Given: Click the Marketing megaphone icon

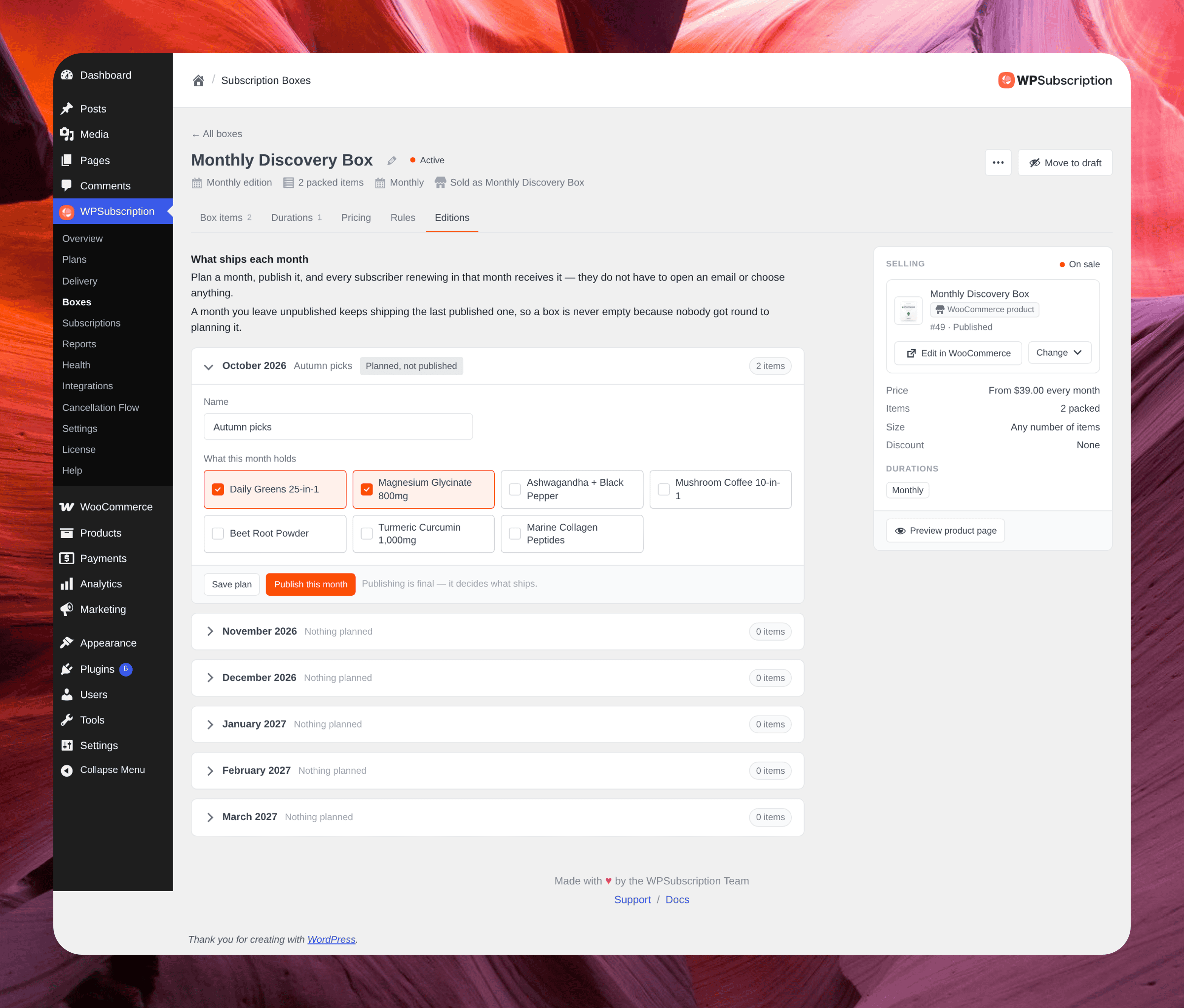Looking at the screenshot, I should pos(67,610).
